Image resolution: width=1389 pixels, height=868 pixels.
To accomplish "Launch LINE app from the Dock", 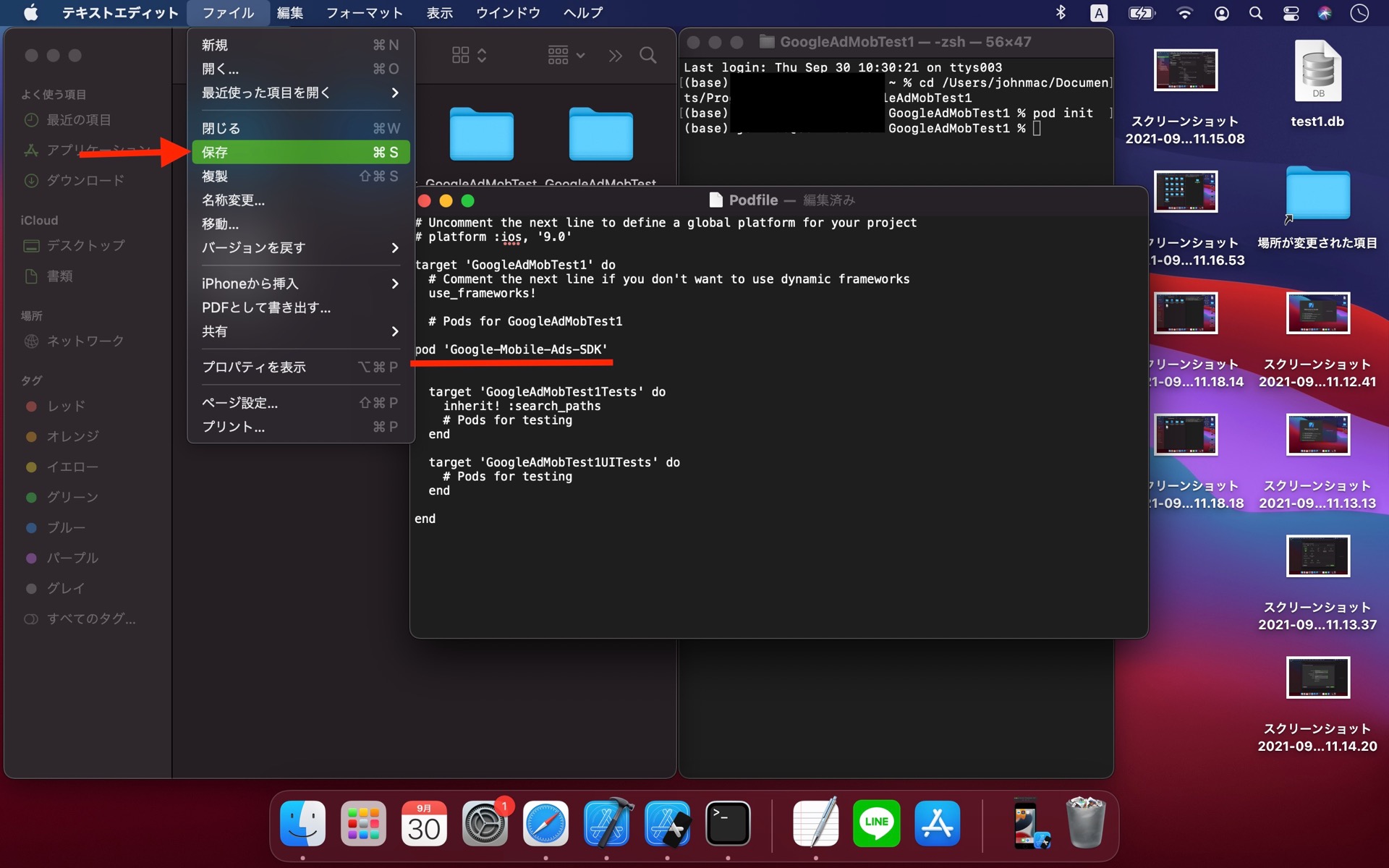I will click(877, 823).
